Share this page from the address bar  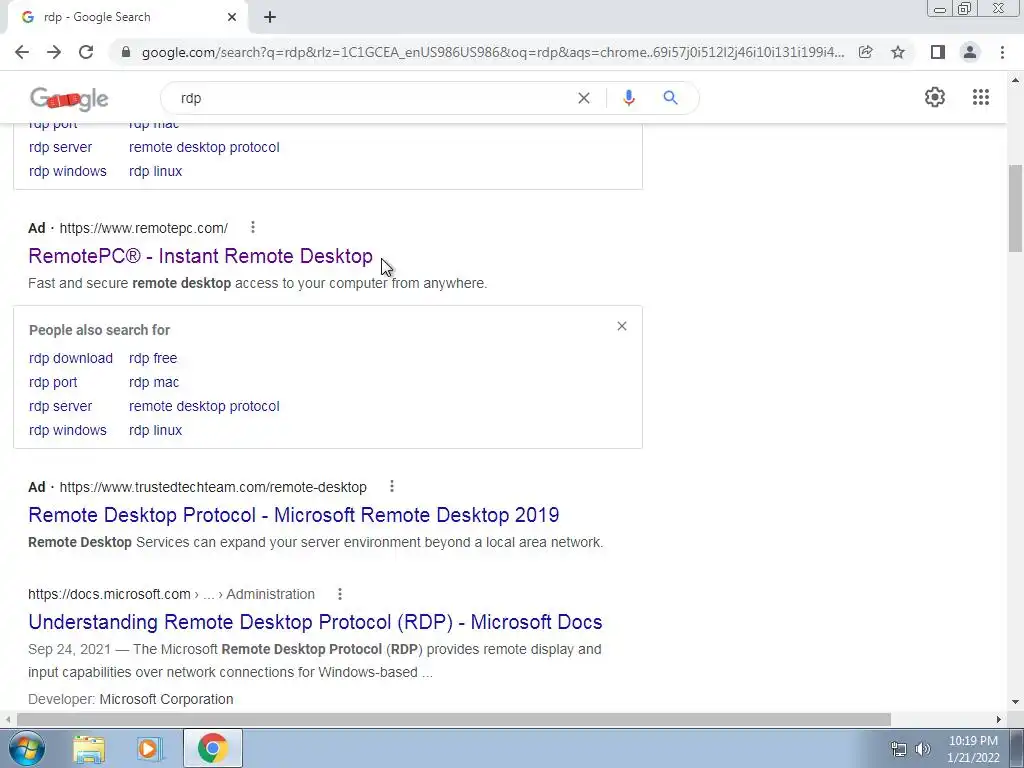pyautogui.click(x=865, y=52)
